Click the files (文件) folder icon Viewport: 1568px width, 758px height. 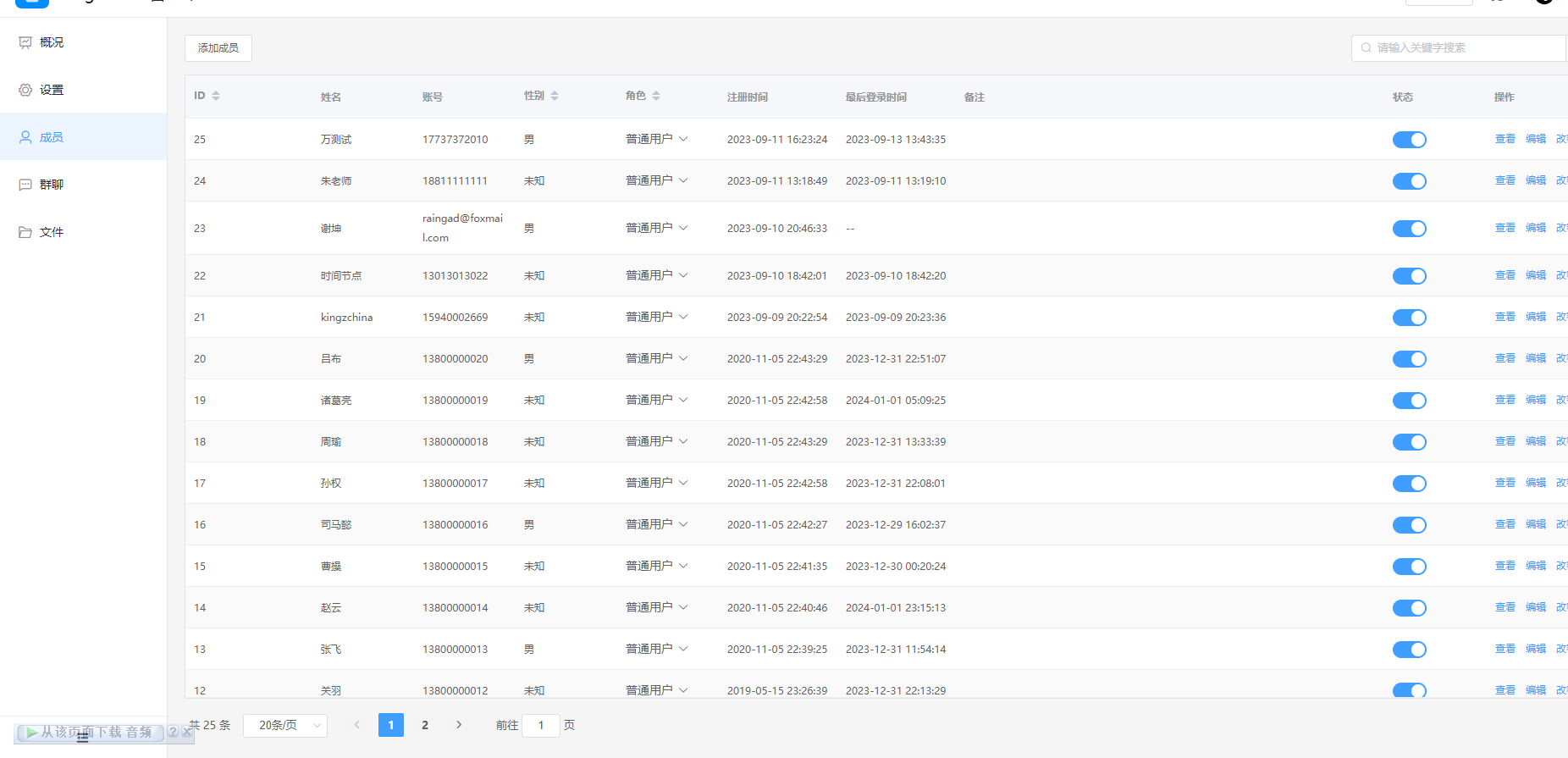(x=25, y=232)
